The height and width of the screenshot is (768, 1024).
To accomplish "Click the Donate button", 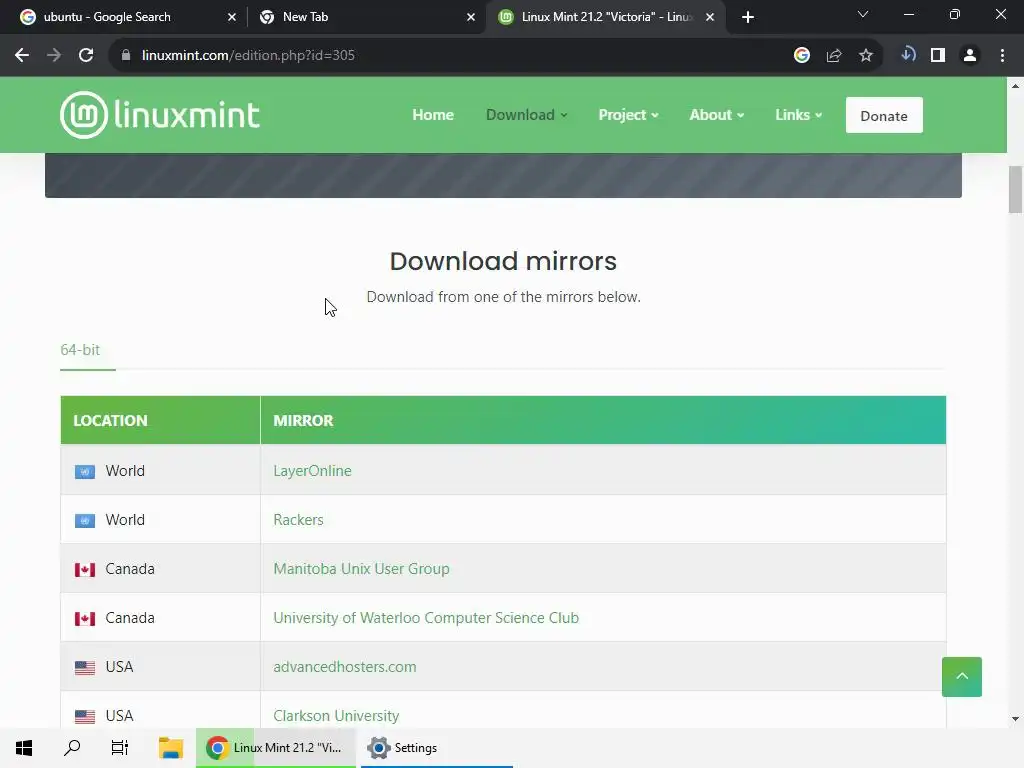I will 884,116.
